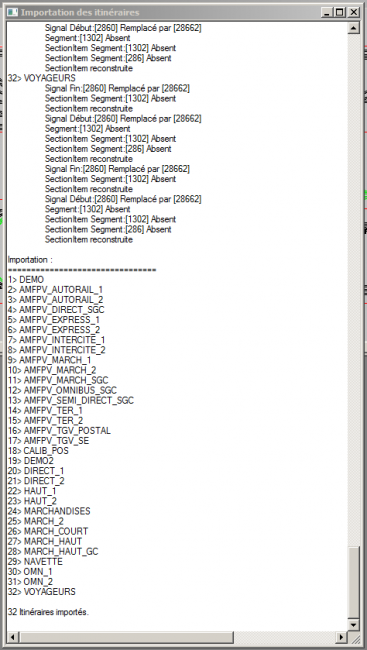Image resolution: width=367 pixels, height=650 pixels.
Task: Click the horizontal scrollbar track right of thumb
Action: pyautogui.click(x=285, y=636)
